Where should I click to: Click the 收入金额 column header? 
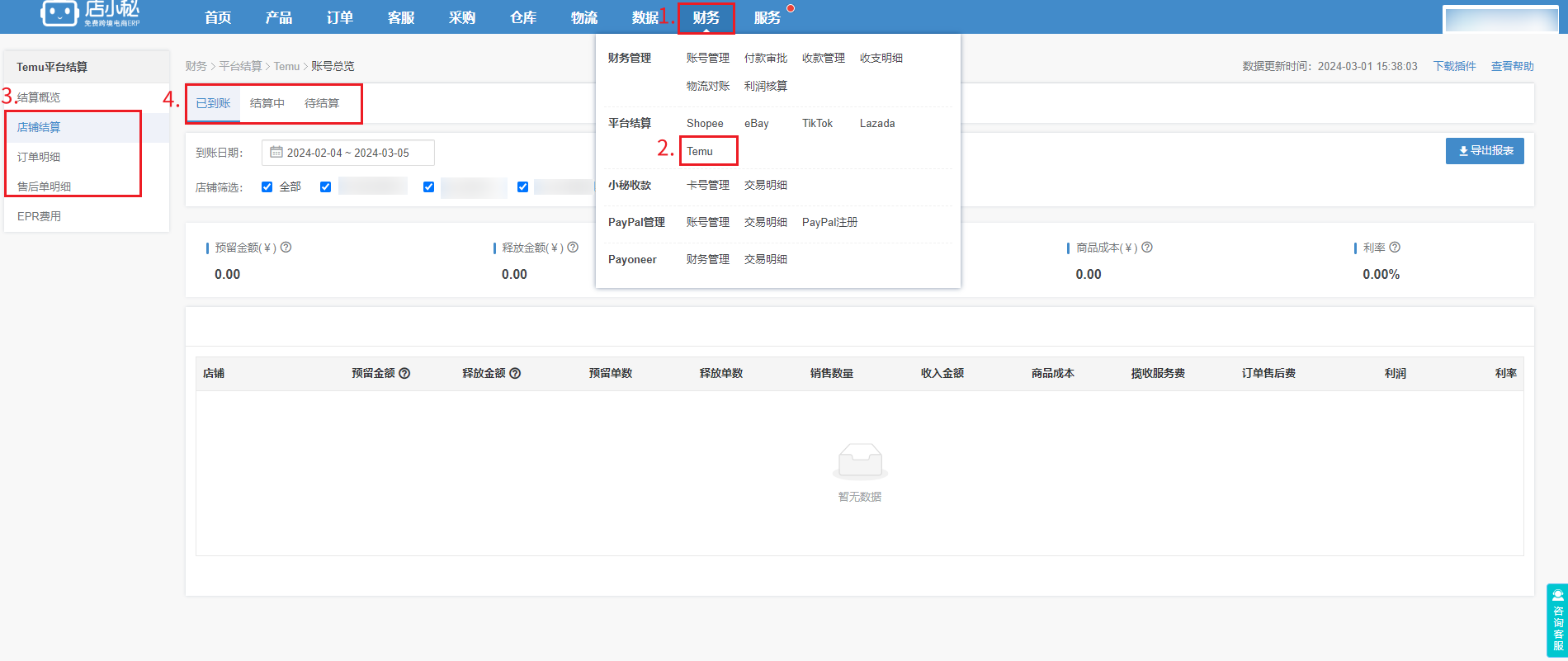tap(942, 373)
